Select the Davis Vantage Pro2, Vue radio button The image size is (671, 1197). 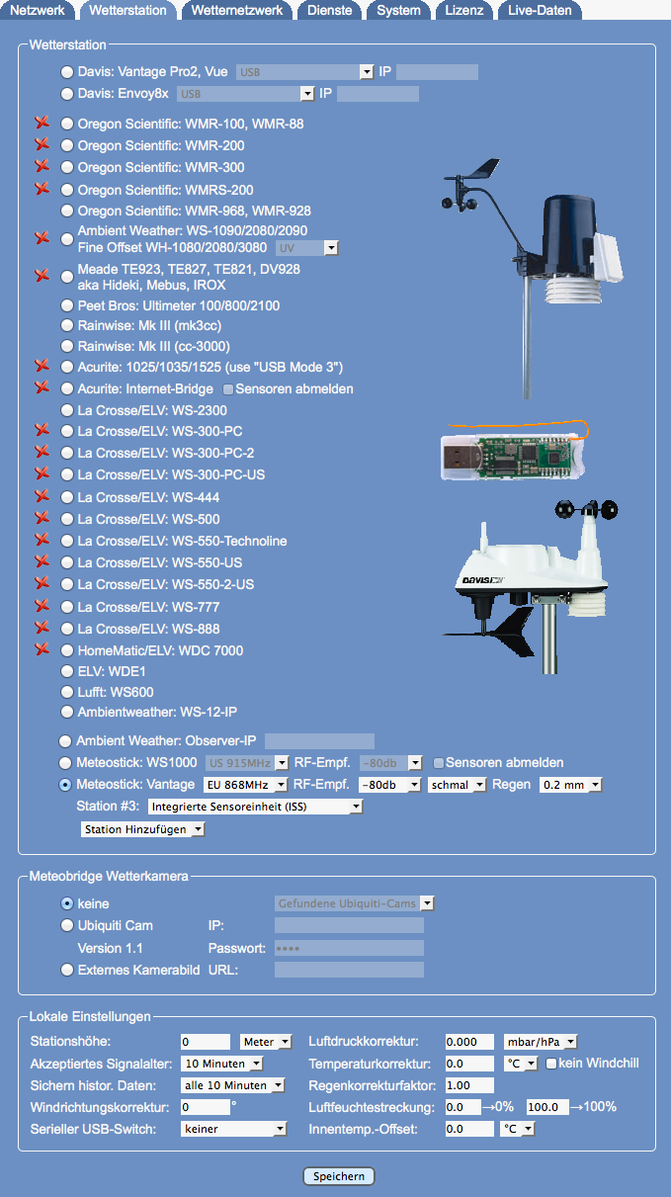coord(67,72)
